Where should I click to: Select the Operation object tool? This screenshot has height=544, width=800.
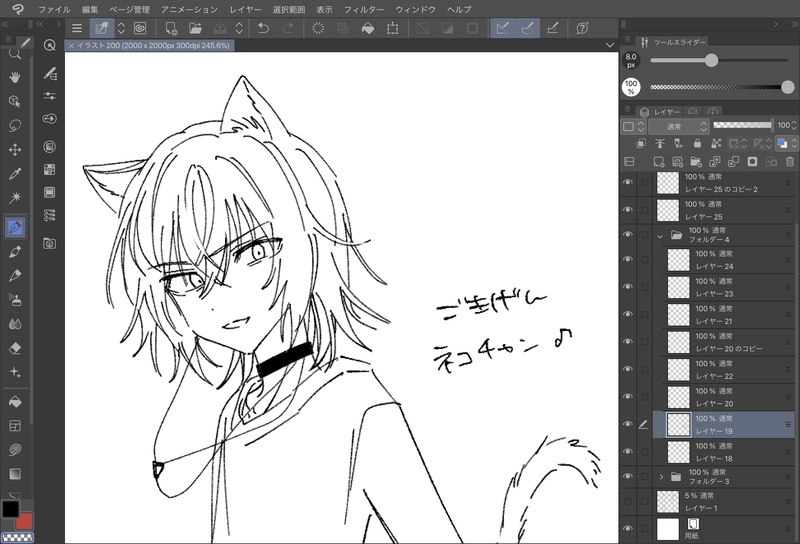[x=15, y=101]
